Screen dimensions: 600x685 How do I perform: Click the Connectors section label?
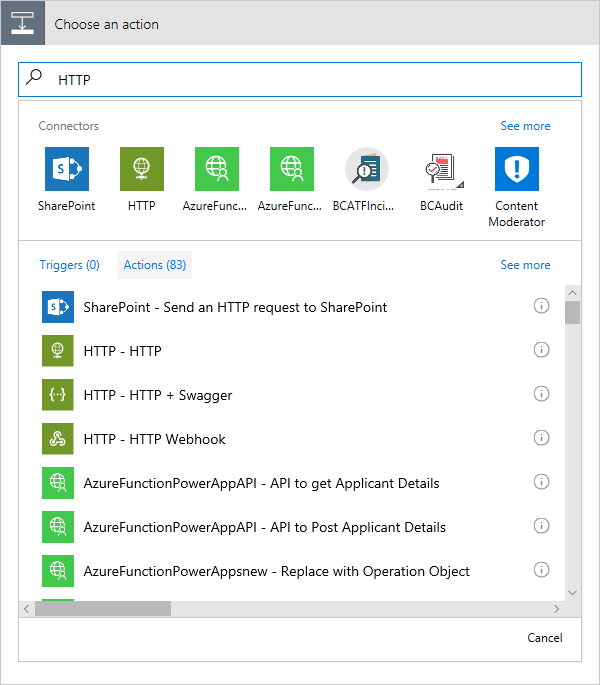[x=69, y=126]
